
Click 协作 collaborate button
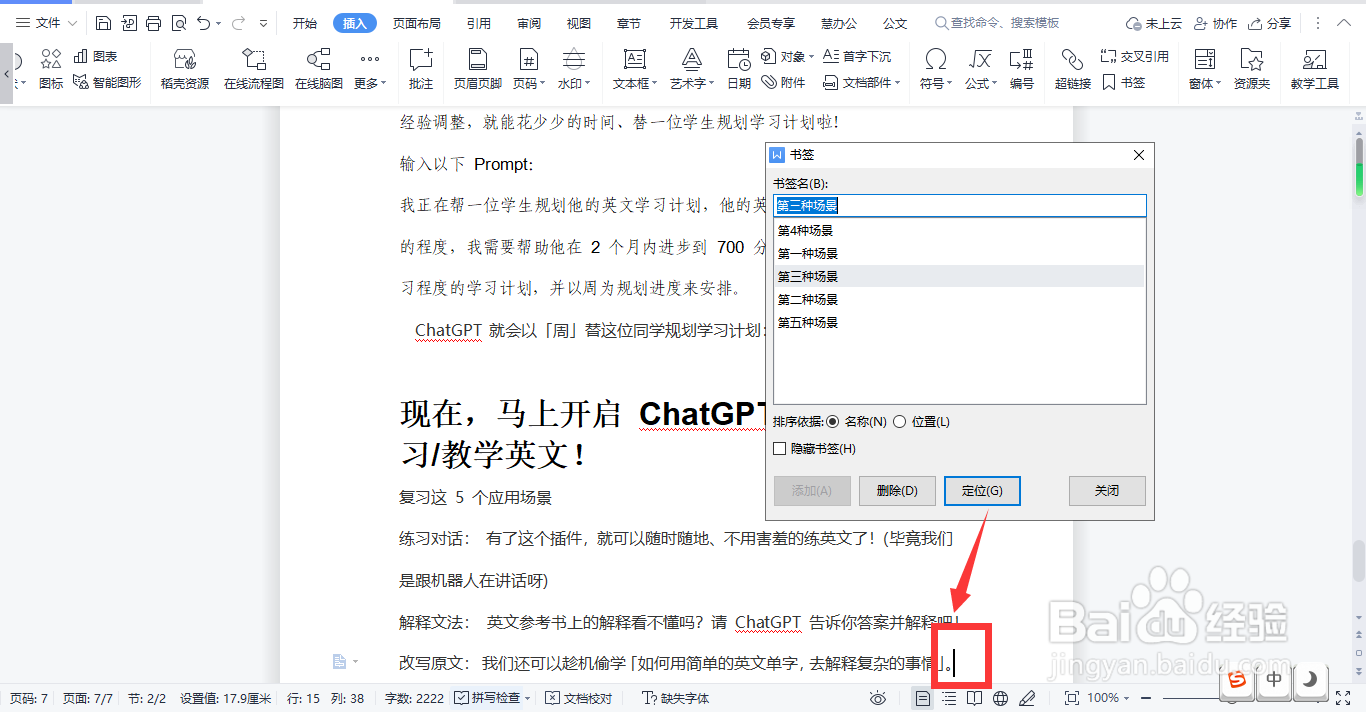point(1215,23)
